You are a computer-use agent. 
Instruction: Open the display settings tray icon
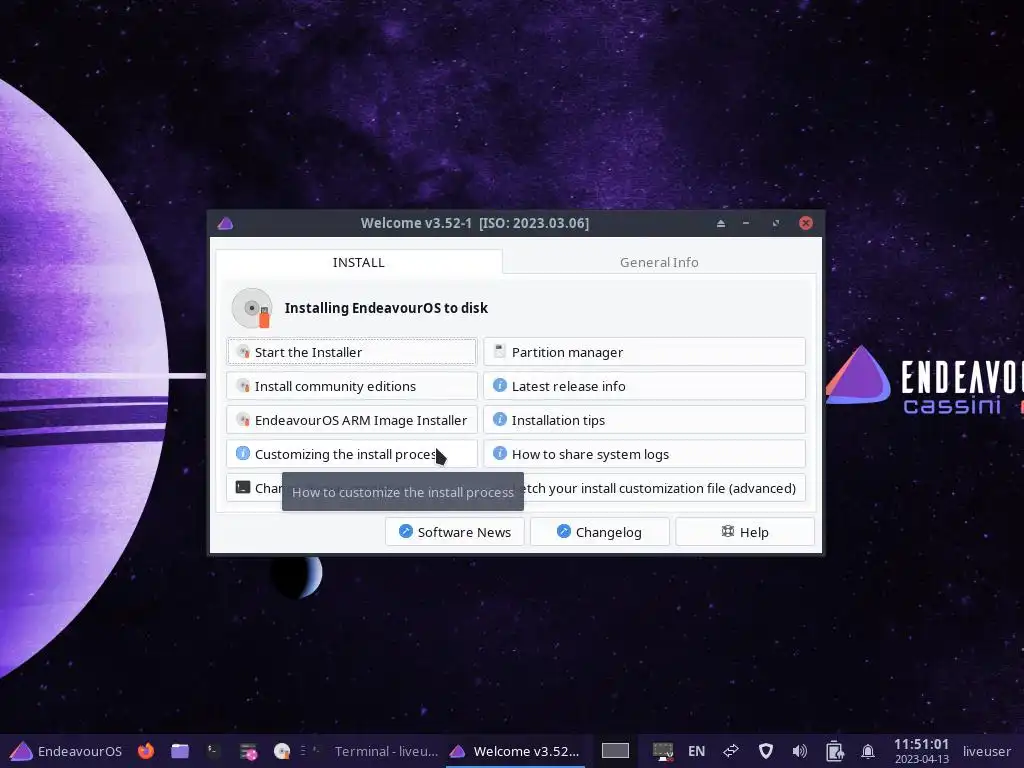(663, 752)
